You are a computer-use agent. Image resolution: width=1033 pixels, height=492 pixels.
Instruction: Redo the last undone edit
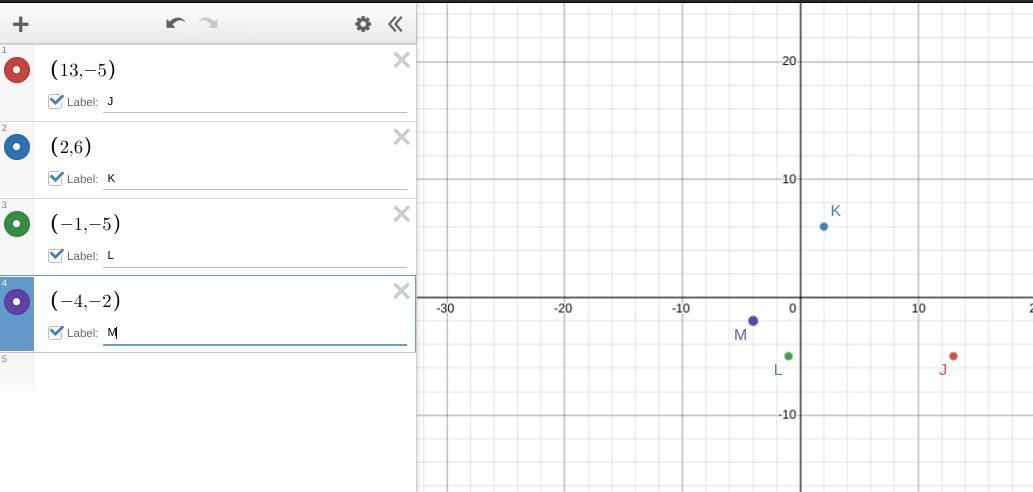pyautogui.click(x=208, y=24)
